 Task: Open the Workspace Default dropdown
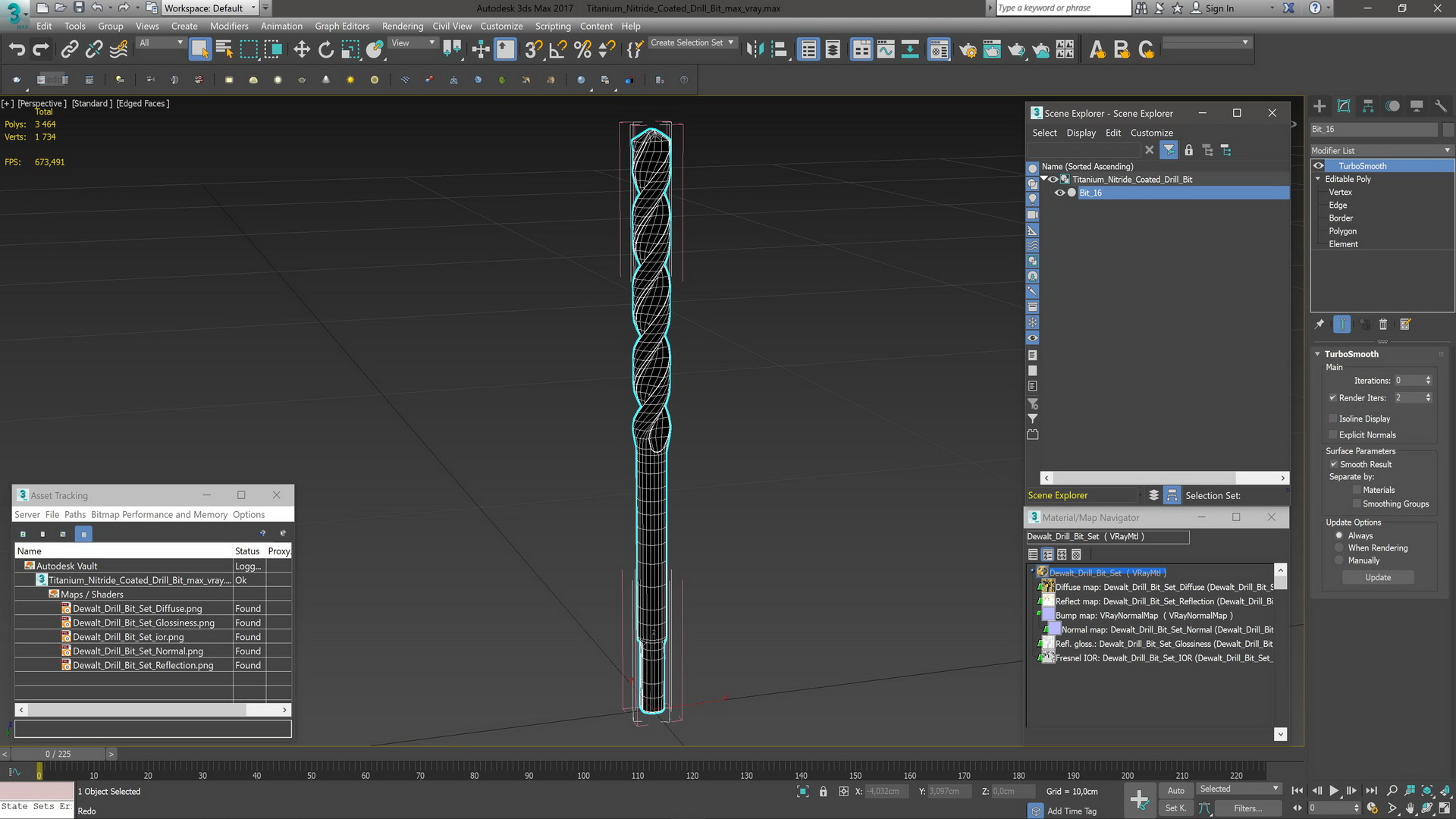[x=209, y=8]
